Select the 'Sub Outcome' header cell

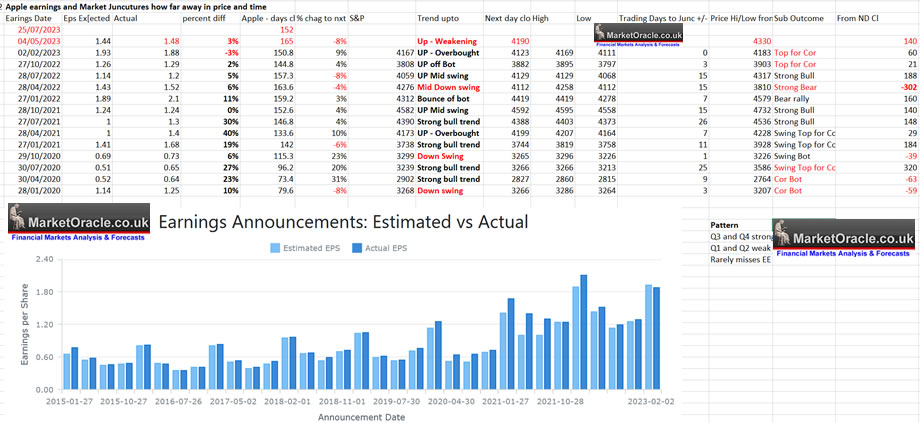(804, 19)
